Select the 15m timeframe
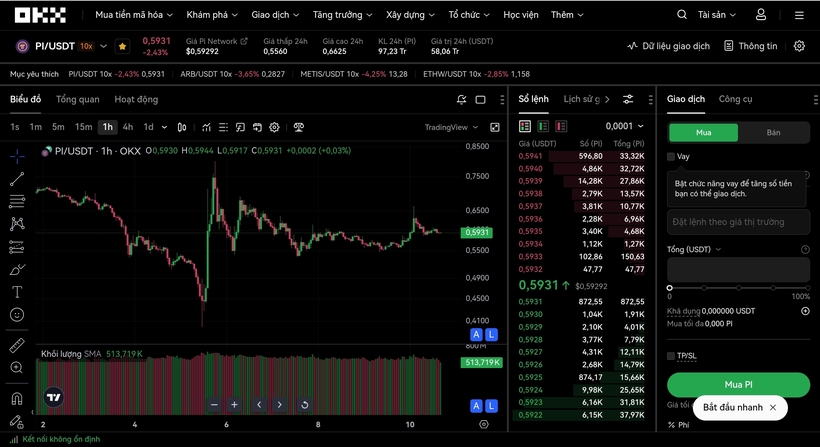The width and height of the screenshot is (820, 447). pyautogui.click(x=83, y=127)
